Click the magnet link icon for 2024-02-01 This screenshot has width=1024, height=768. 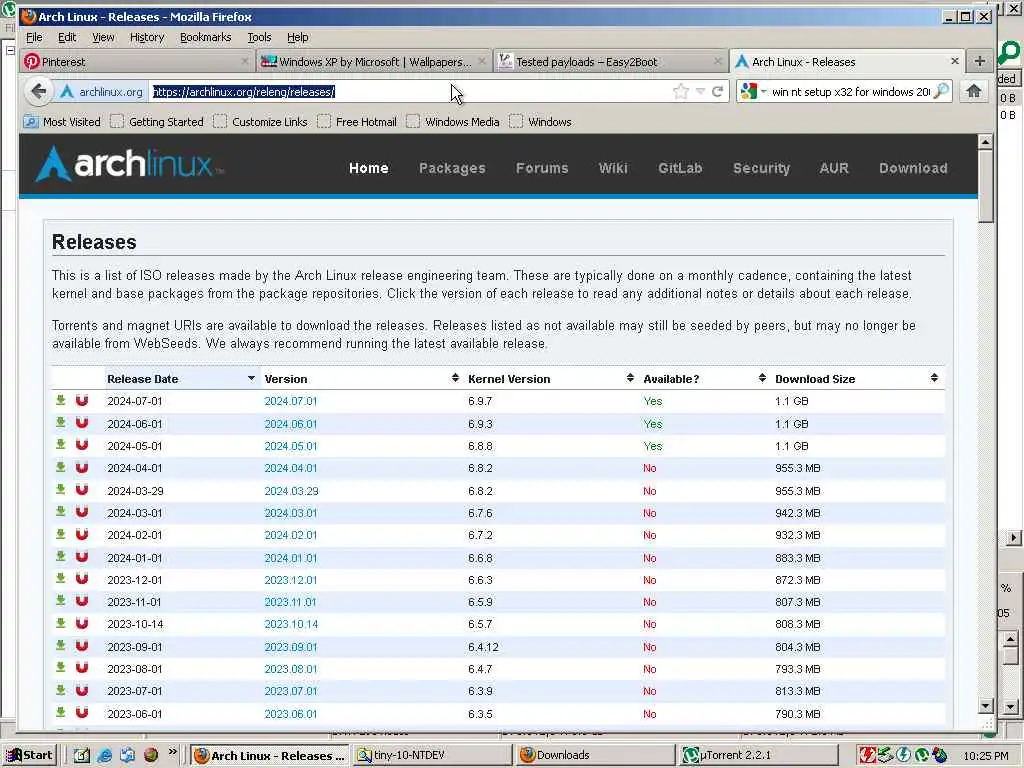(x=82, y=534)
